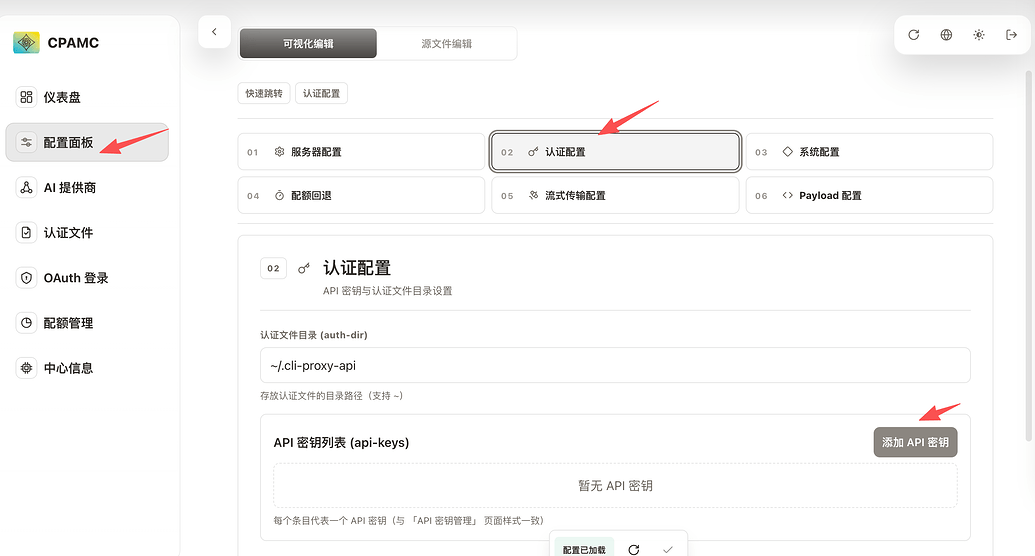Click the 暂无 API 密钥 placeholder
The image size is (1035, 556).
[615, 485]
